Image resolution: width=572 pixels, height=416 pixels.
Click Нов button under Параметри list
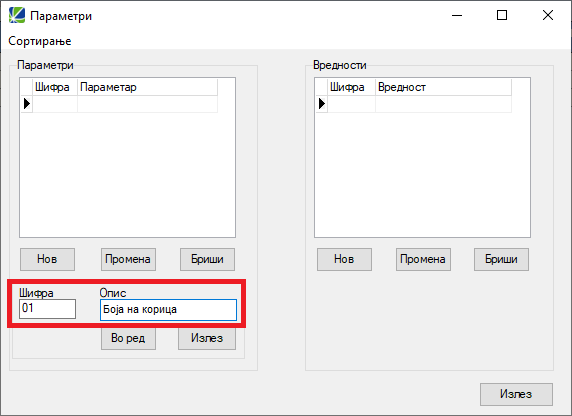click(x=47, y=259)
